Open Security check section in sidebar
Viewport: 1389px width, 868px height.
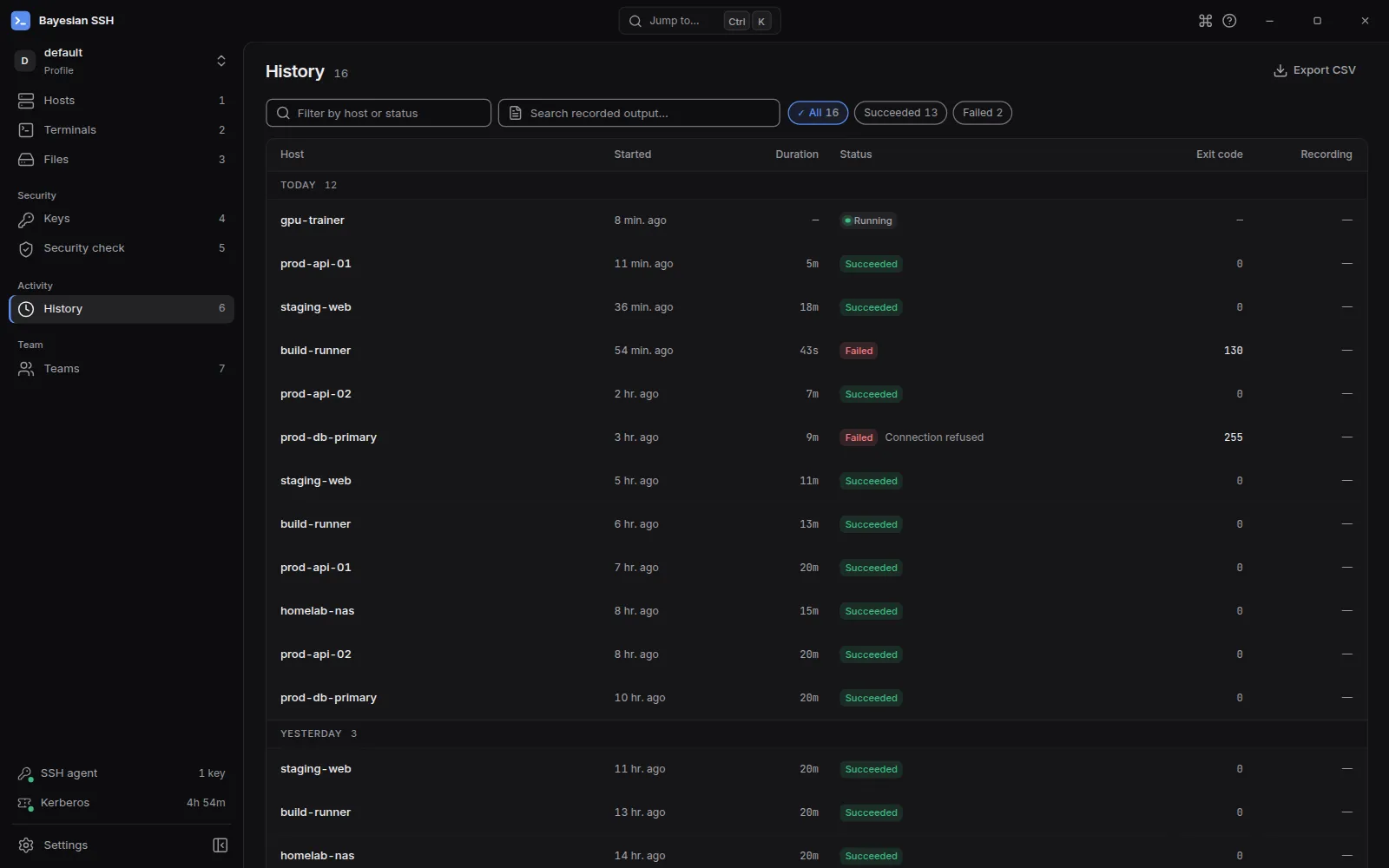pyautogui.click(x=122, y=248)
